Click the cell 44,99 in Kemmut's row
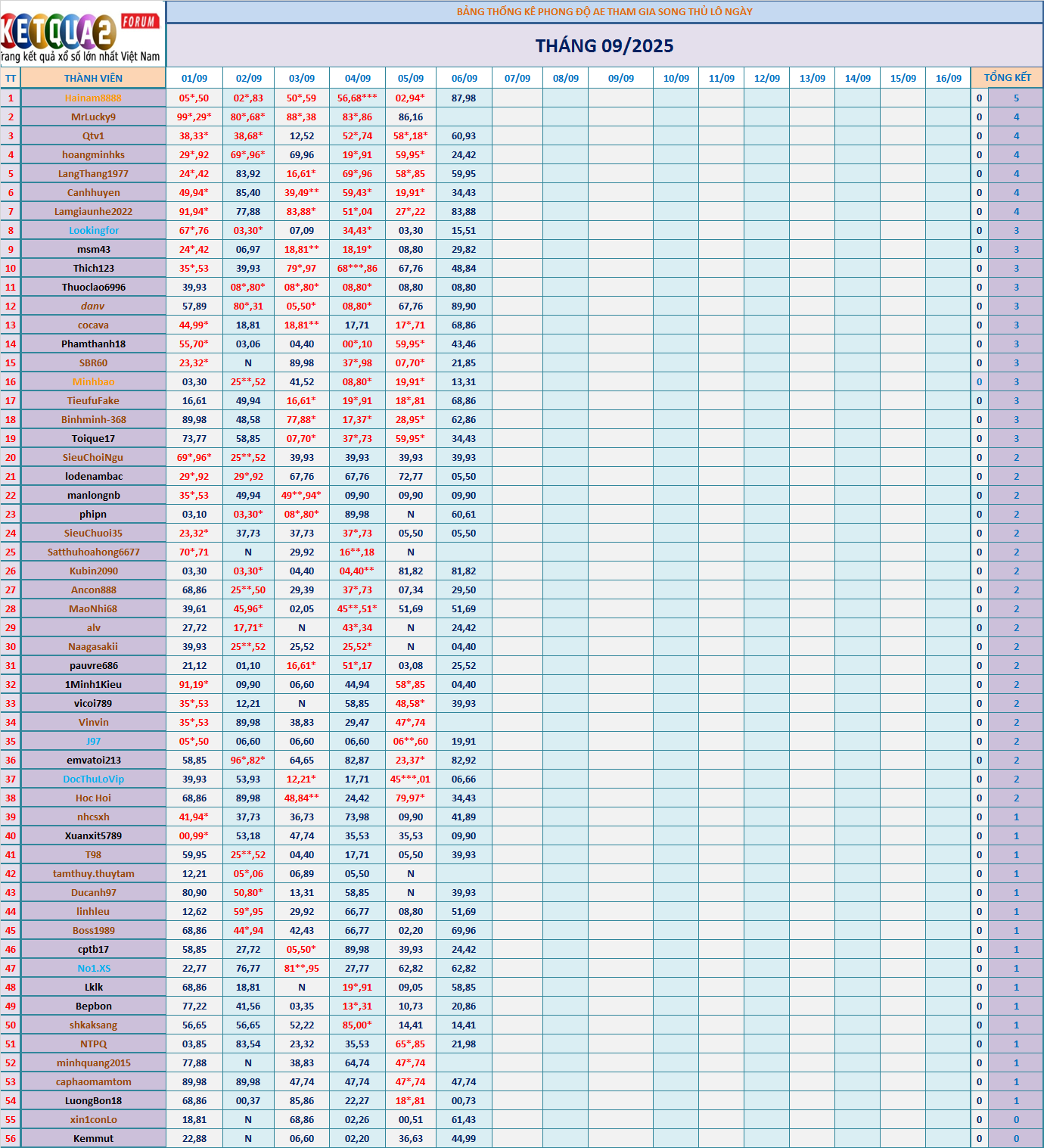Image resolution: width=1044 pixels, height=1148 pixels. click(x=464, y=1138)
